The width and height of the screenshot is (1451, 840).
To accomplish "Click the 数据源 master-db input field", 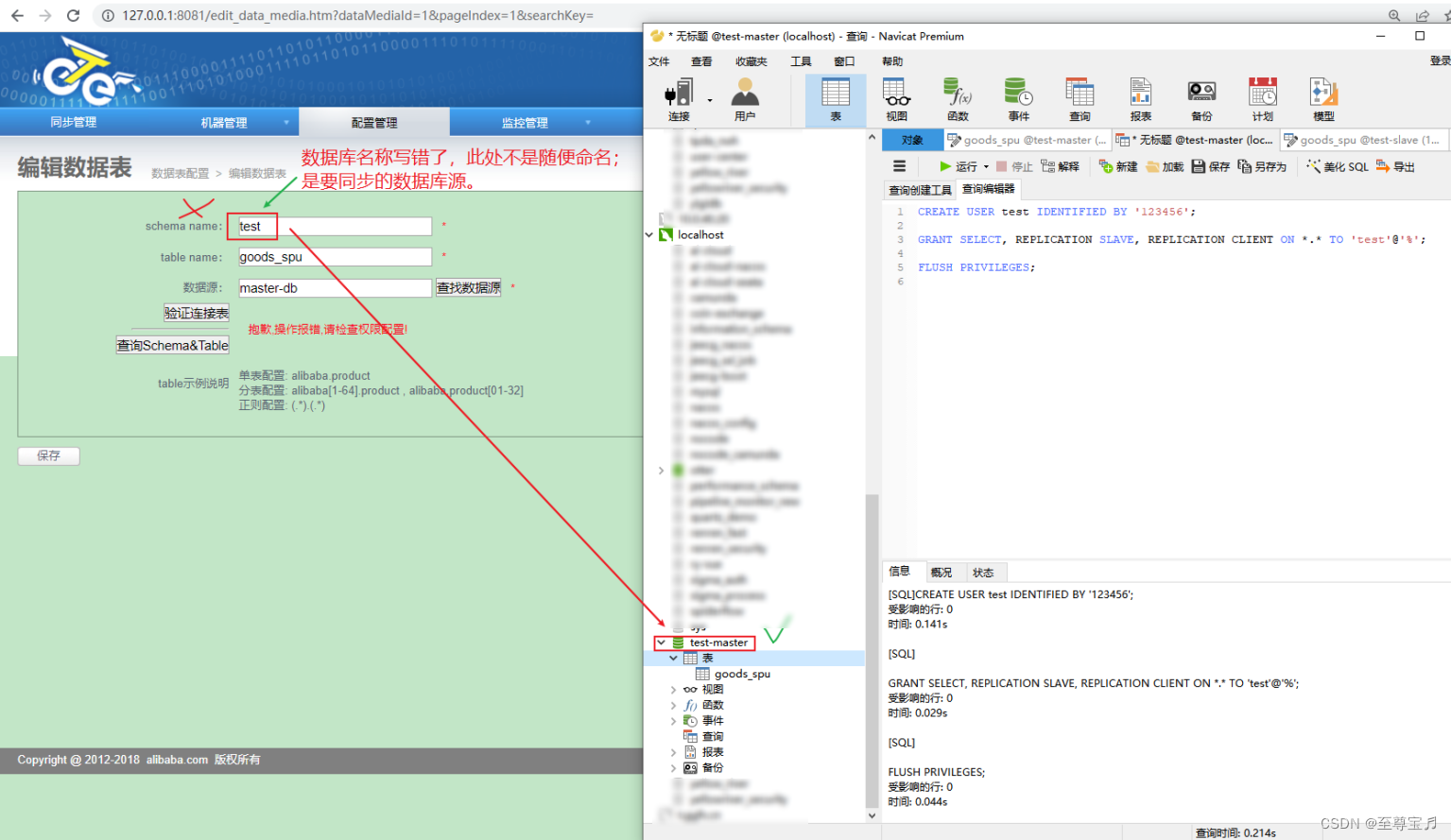I will [335, 288].
